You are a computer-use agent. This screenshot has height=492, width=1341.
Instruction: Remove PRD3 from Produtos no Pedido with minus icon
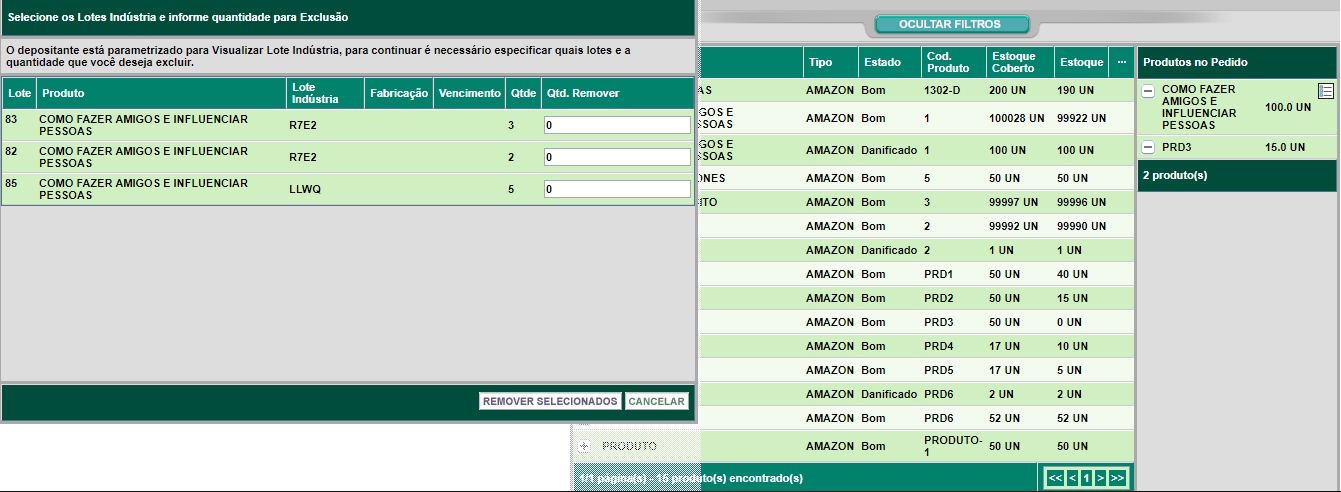1149,148
